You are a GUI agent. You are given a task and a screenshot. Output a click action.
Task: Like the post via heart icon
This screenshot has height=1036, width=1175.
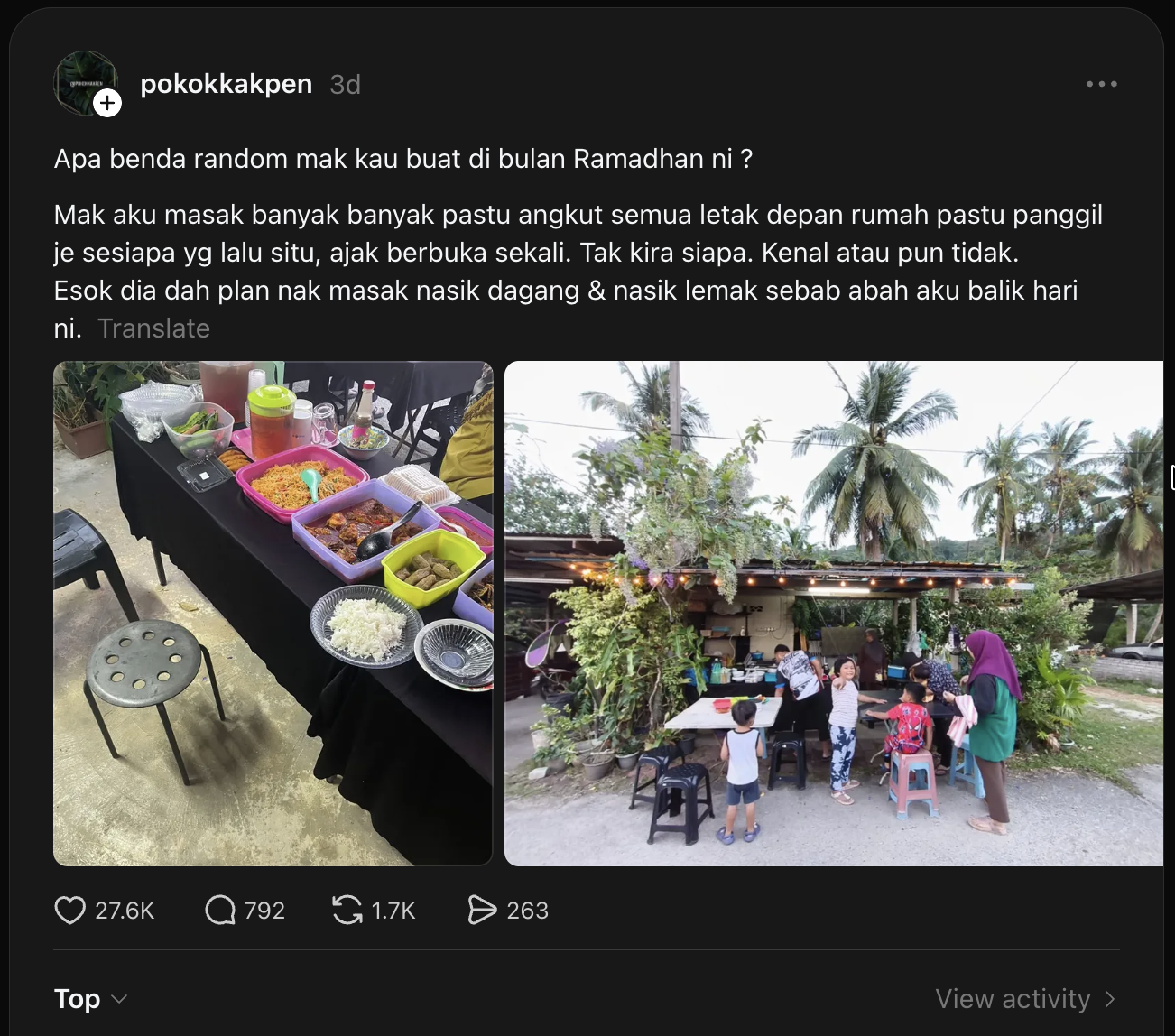(70, 911)
